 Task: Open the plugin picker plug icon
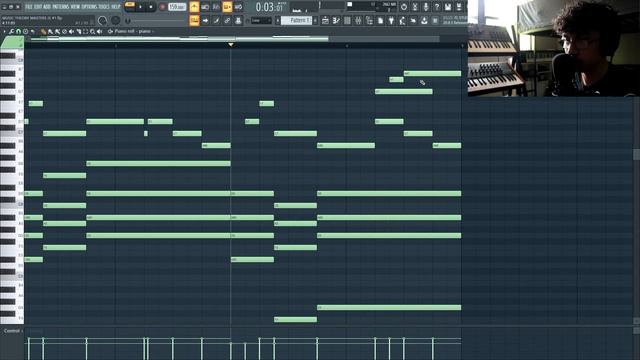click(391, 20)
